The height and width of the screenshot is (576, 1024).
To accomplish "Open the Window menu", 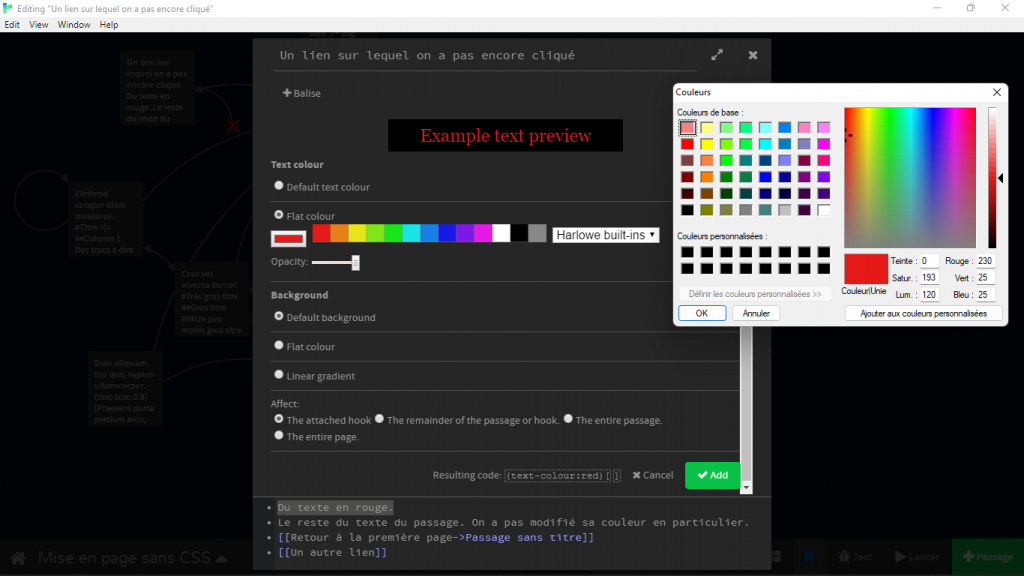I will pos(74,25).
